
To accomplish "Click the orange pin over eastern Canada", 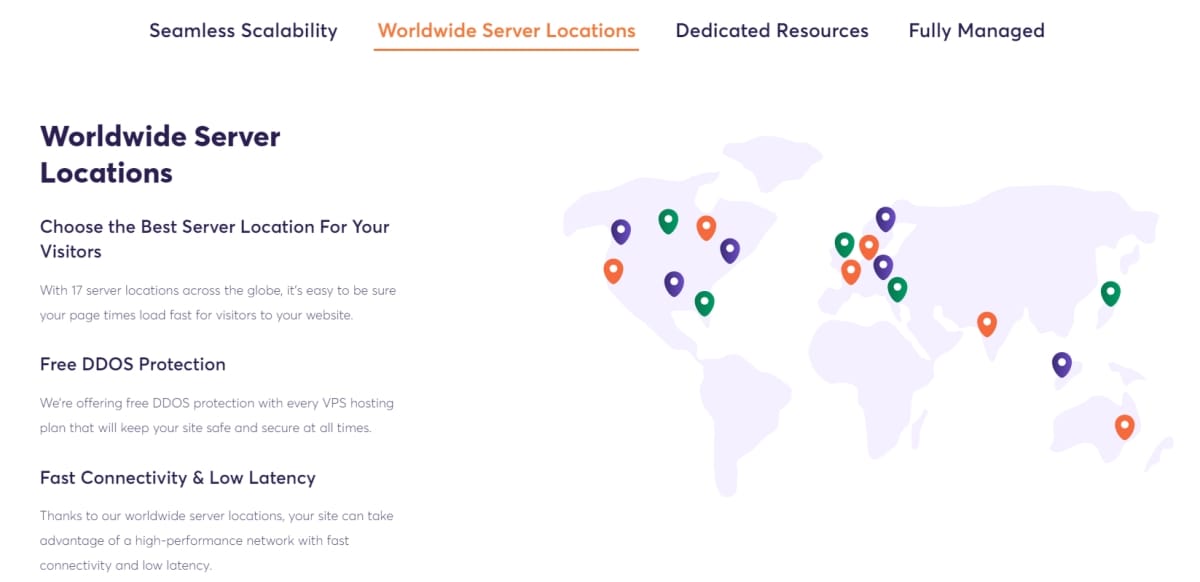I will [x=706, y=228].
